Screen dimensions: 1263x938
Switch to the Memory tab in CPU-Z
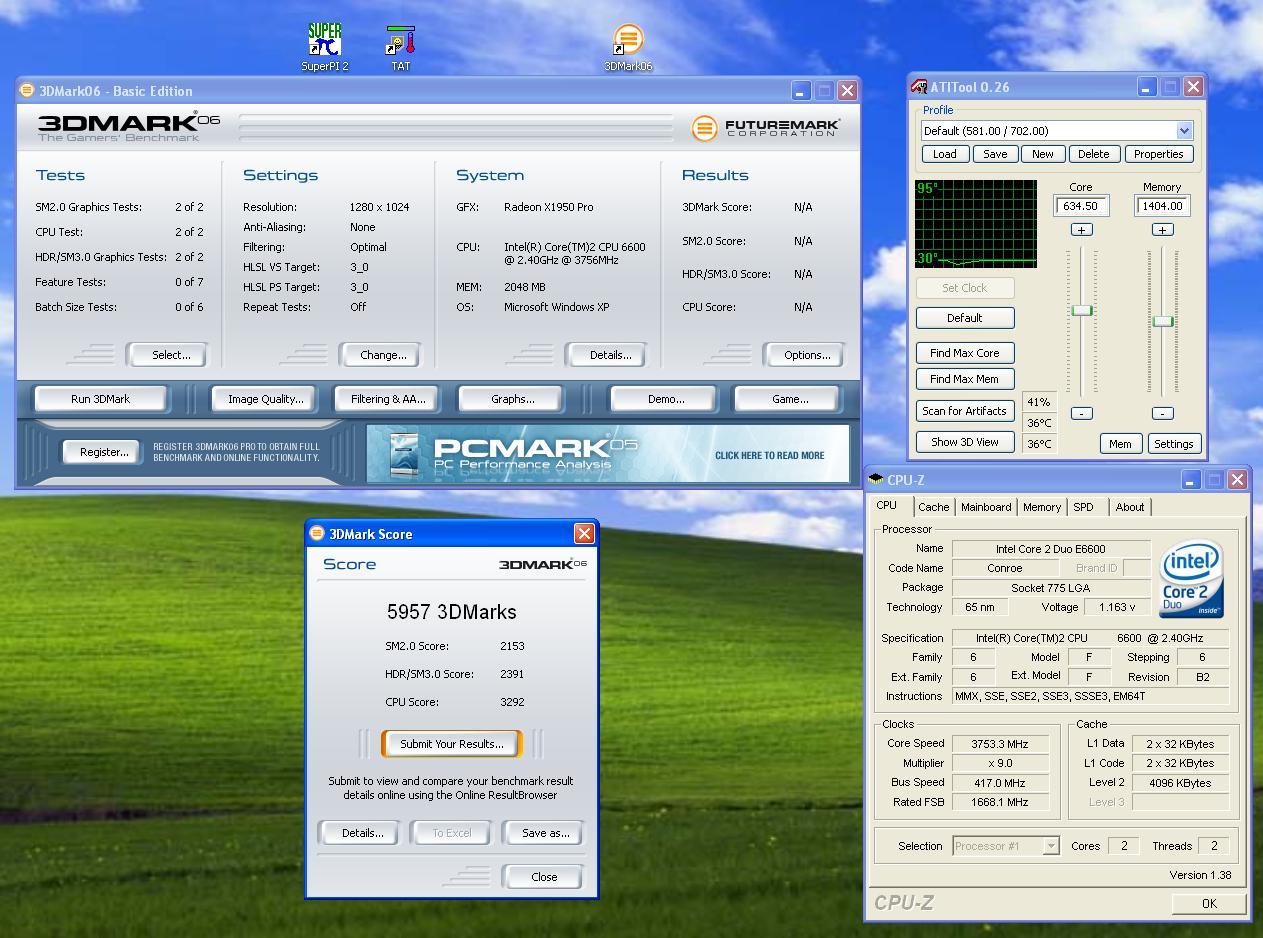(x=1042, y=507)
